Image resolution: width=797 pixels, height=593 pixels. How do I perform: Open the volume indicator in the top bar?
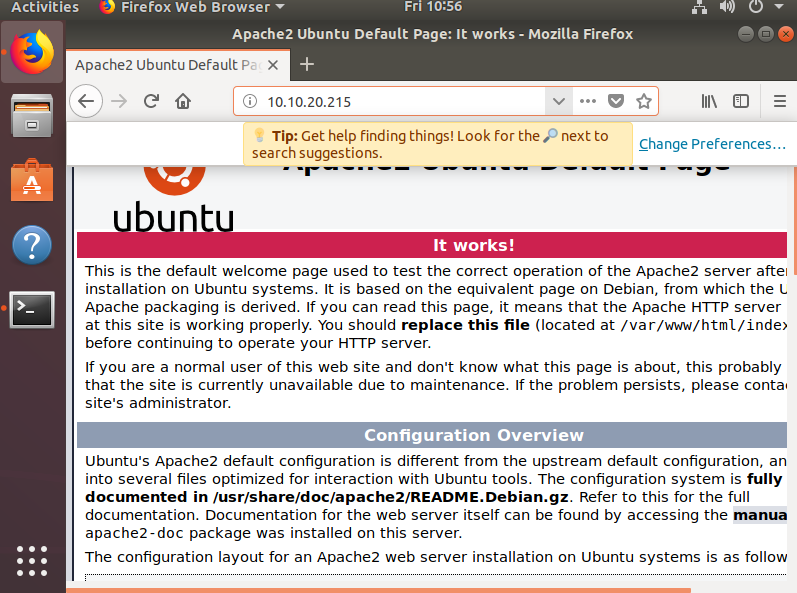click(727, 7)
